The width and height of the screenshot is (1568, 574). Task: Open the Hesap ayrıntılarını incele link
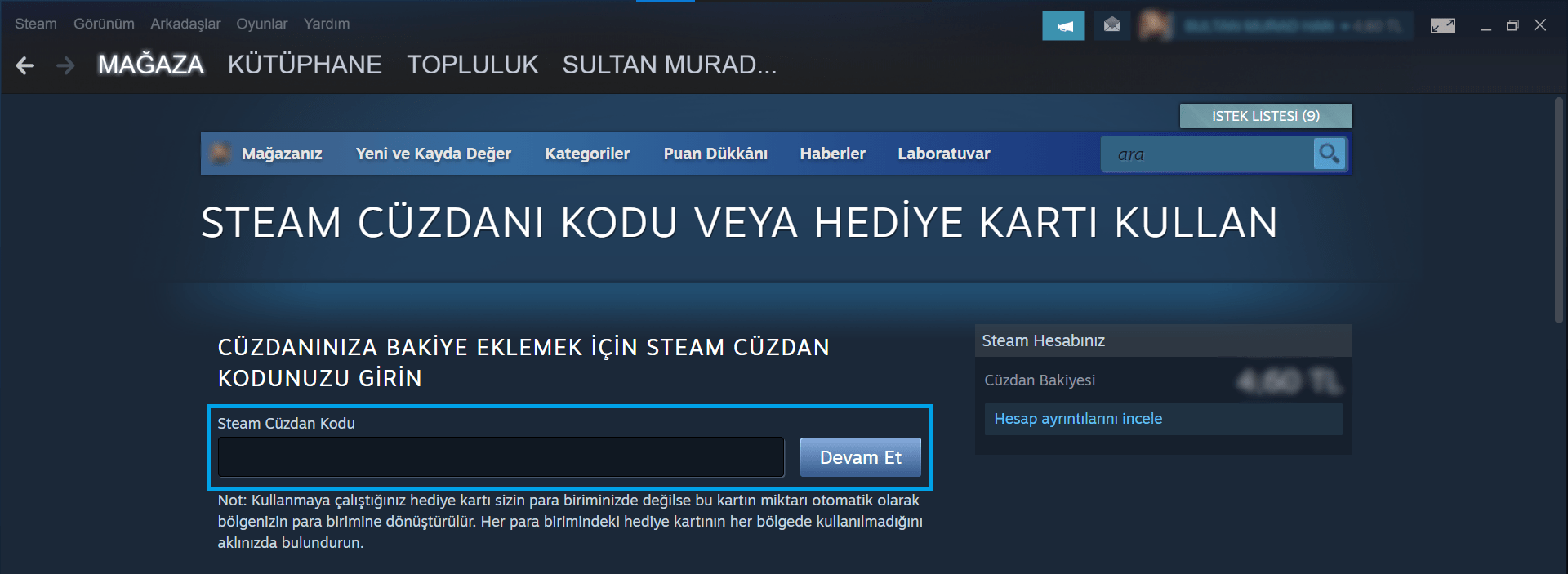click(1078, 419)
